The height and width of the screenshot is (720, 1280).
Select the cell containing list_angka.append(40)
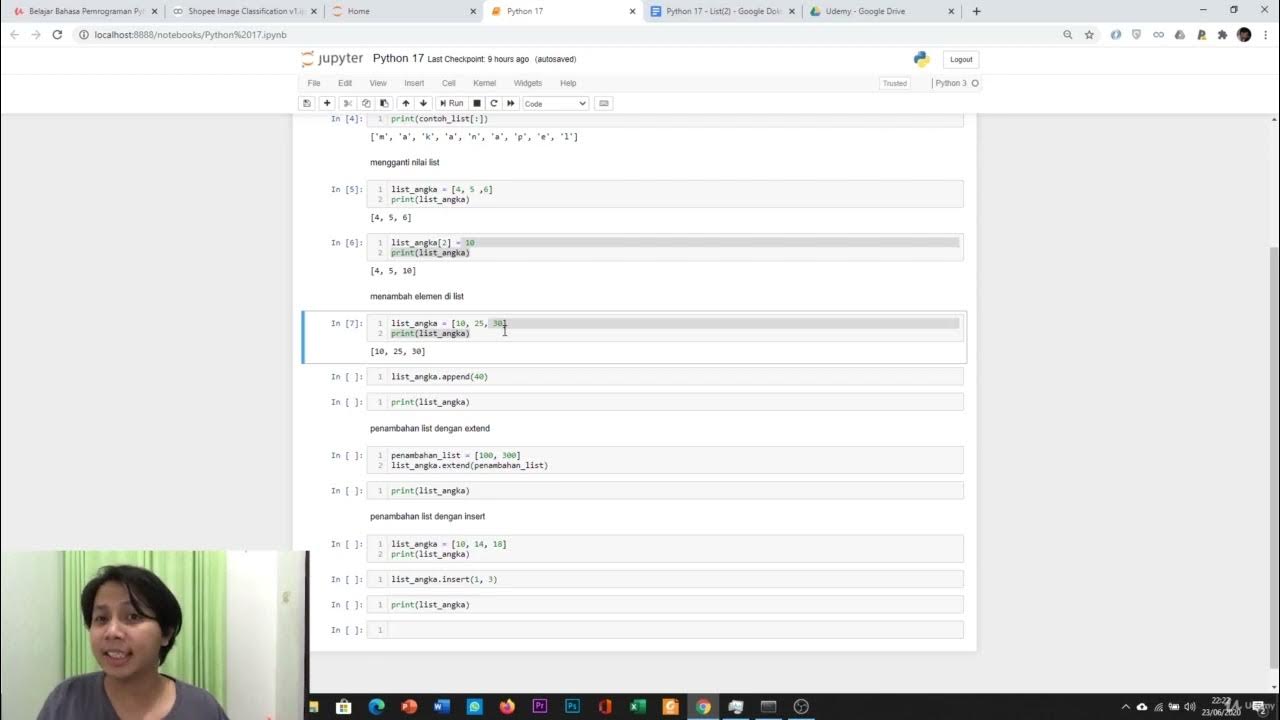tap(665, 377)
